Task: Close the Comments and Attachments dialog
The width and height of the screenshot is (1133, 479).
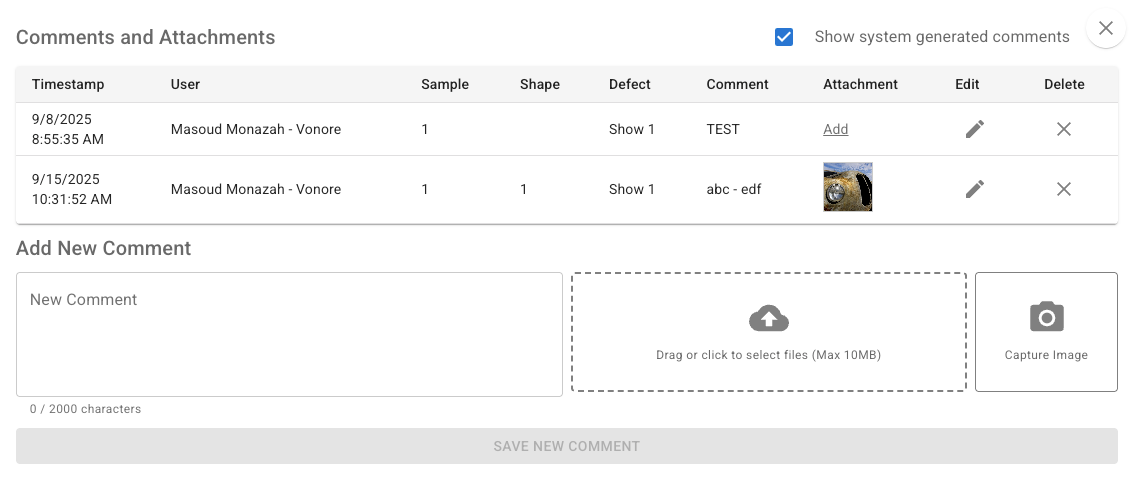Action: [1106, 28]
